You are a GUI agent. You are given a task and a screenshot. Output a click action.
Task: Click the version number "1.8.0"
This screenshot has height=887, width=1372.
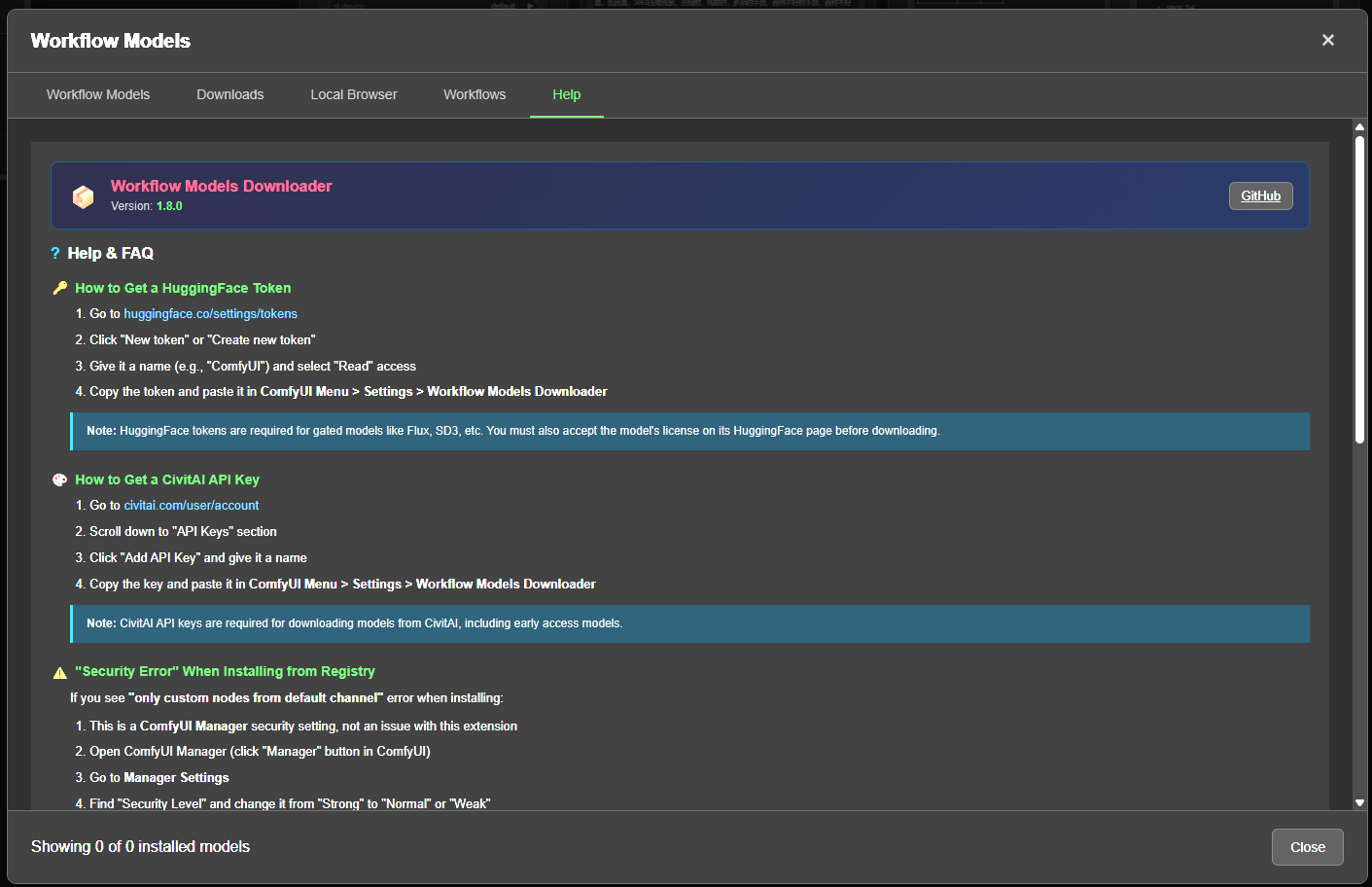tap(169, 206)
